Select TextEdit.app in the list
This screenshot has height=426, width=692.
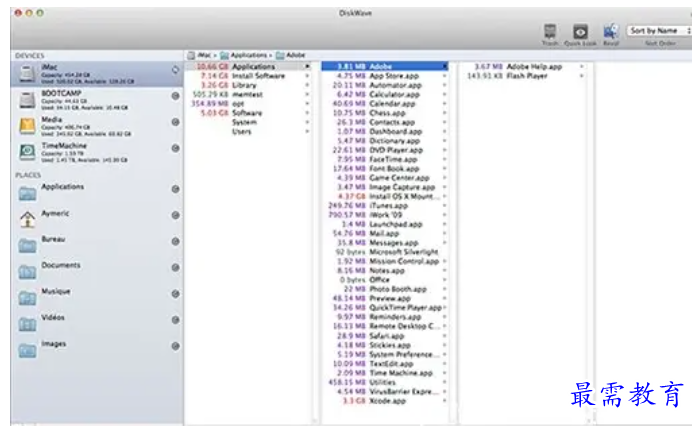point(385,364)
